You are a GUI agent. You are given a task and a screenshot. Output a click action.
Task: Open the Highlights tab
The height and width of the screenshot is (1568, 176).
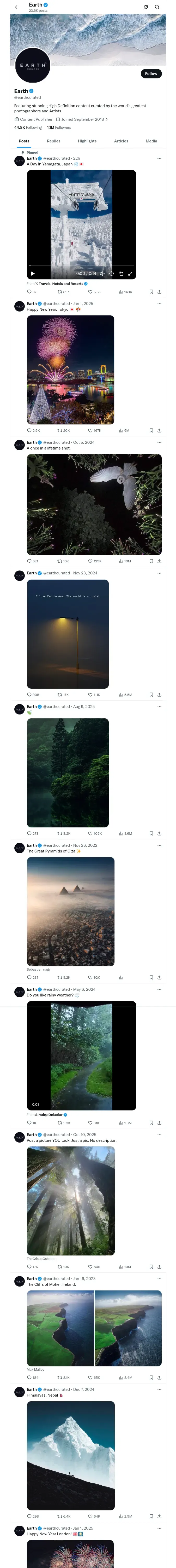coord(87,141)
